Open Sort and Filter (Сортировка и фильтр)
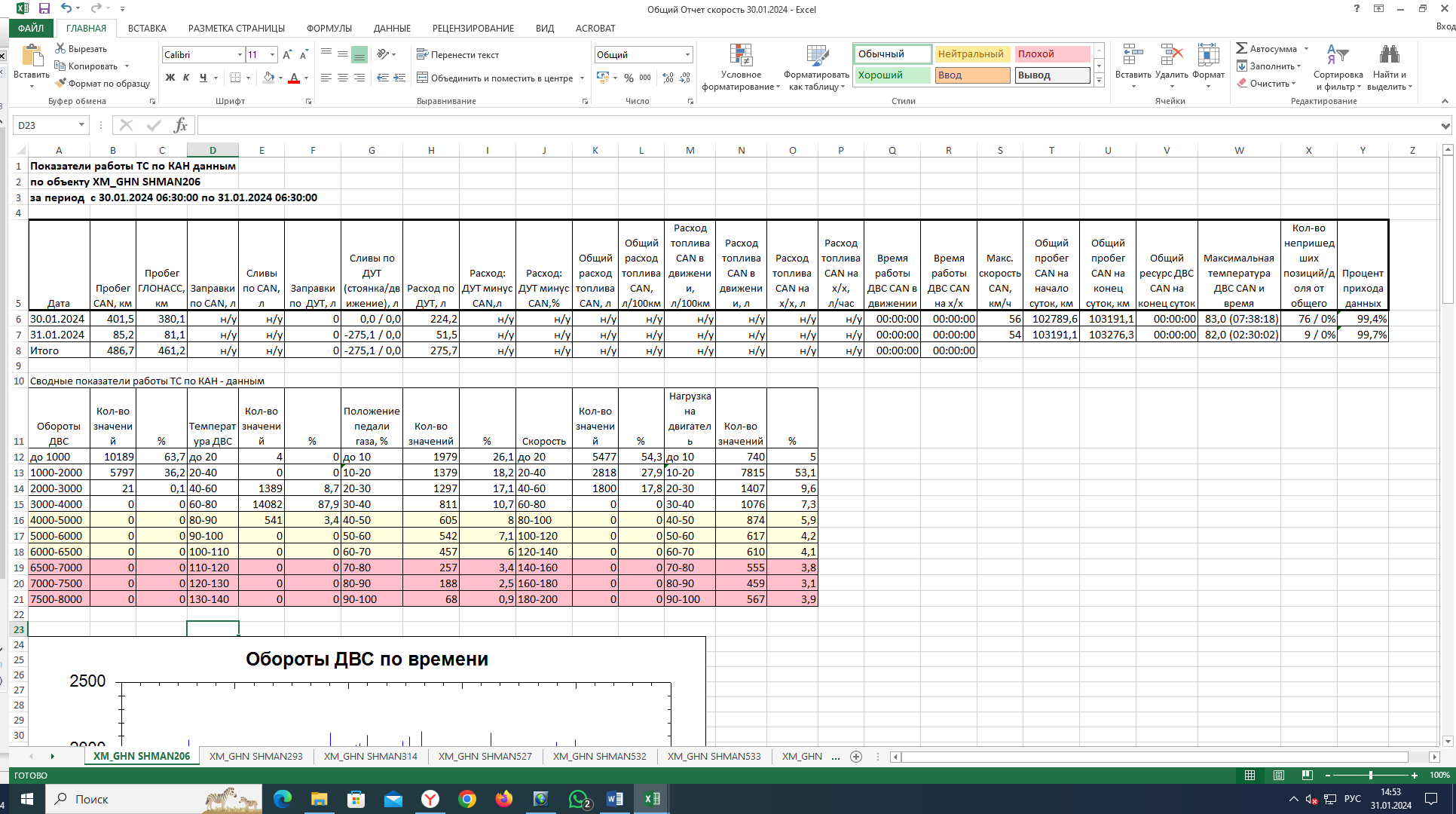Screen dimensions: 1456x814 point(1338,67)
